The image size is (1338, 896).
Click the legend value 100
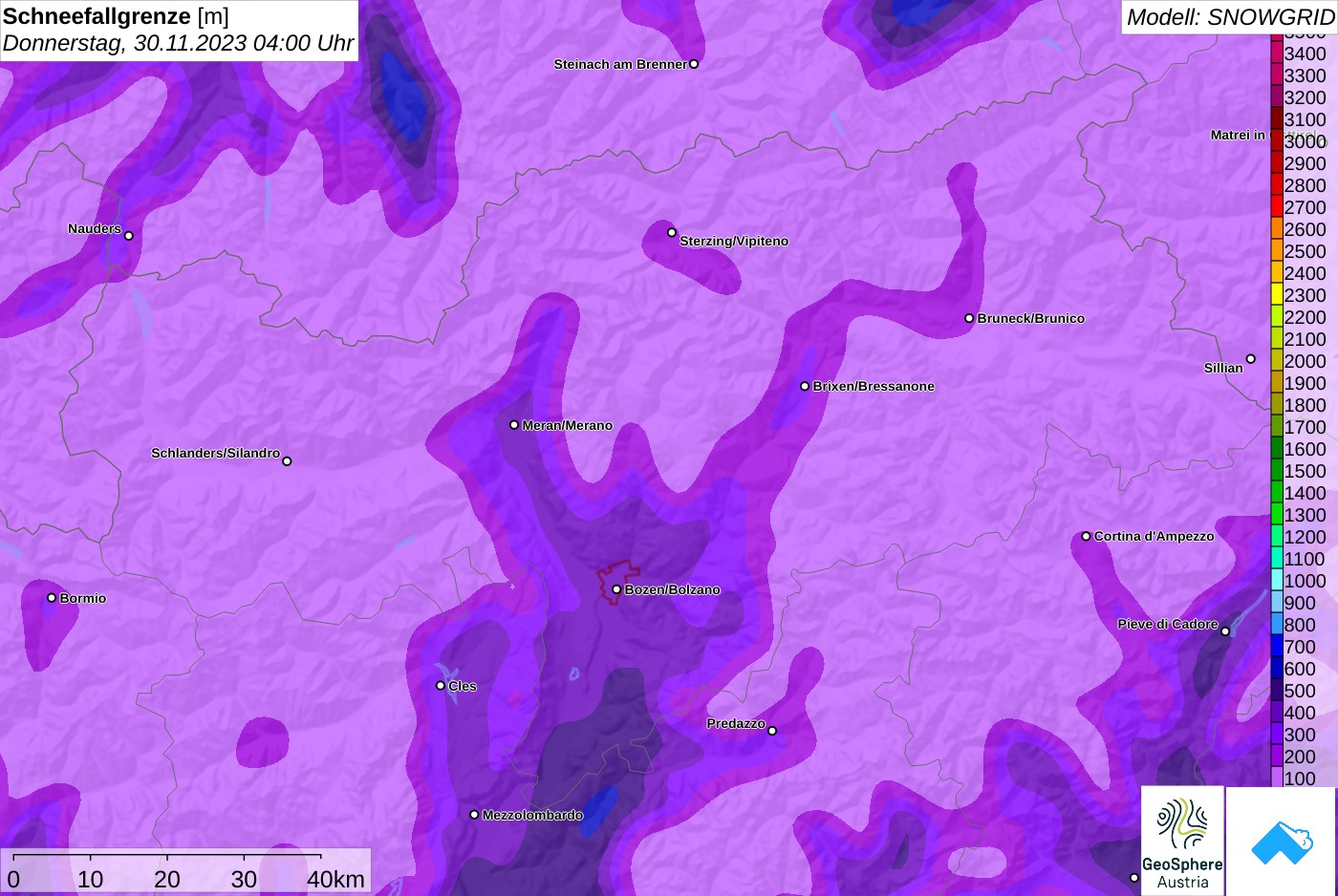click(x=1300, y=779)
